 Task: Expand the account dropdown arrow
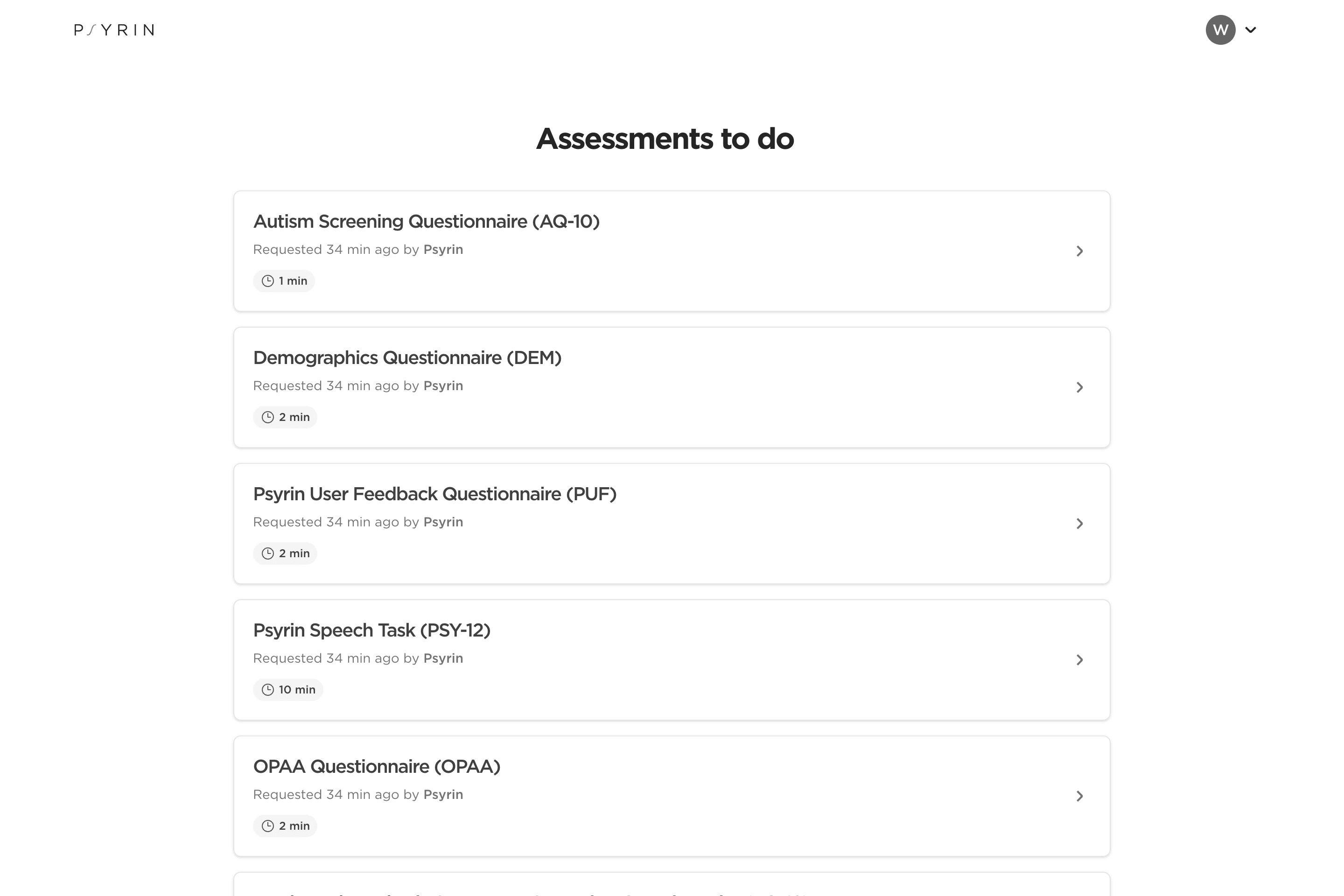(1251, 30)
